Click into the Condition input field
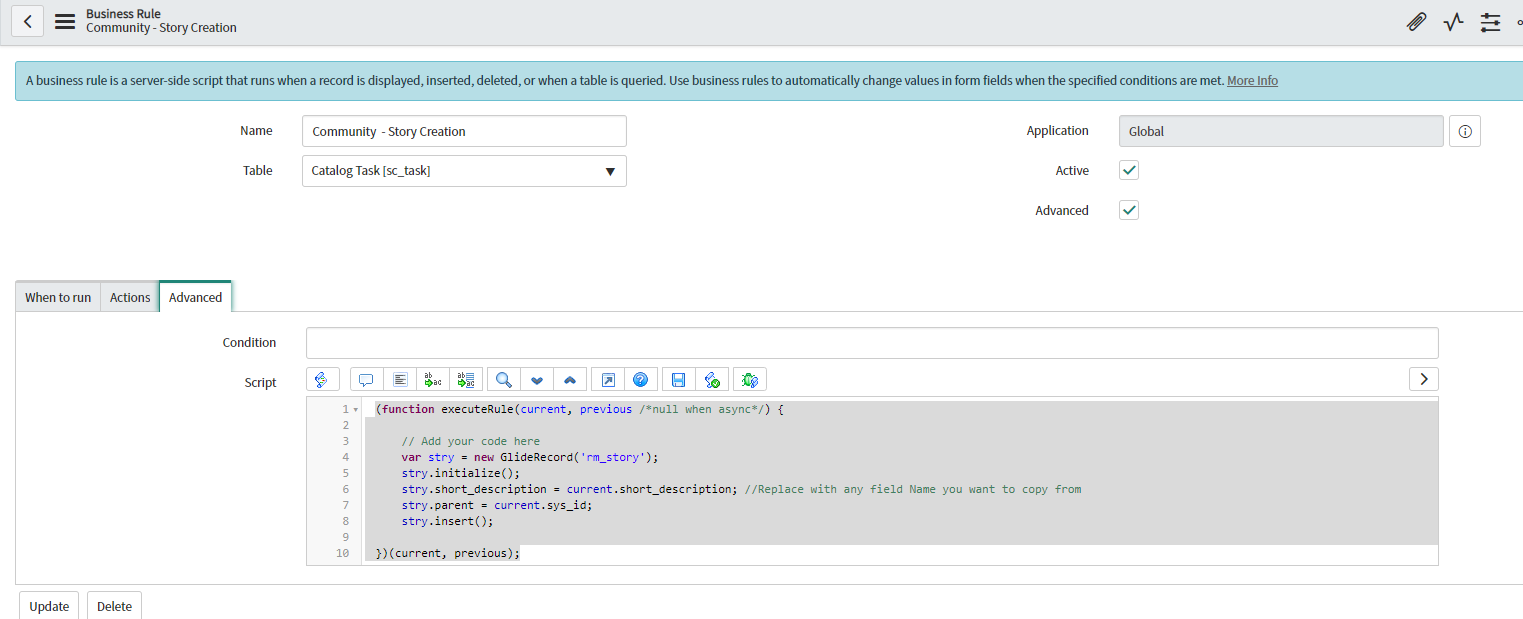This screenshot has width=1523, height=619. click(871, 343)
